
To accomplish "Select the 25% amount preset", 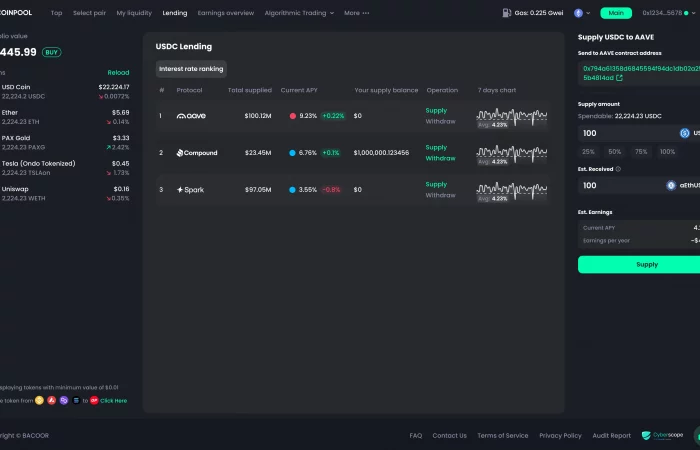I will pos(588,152).
